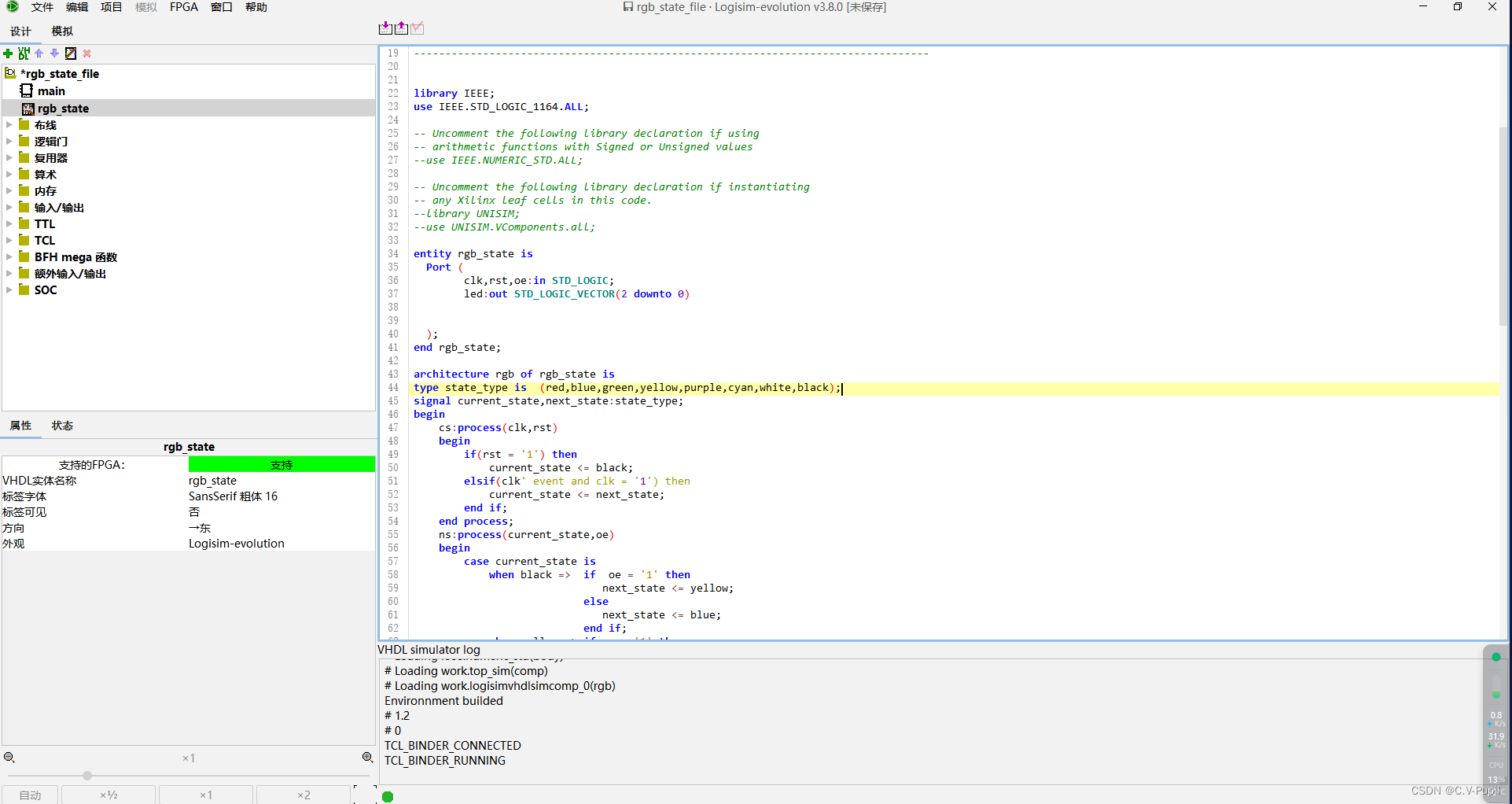
Task: Select the *rgb_state_file project root
Action: tap(59, 74)
